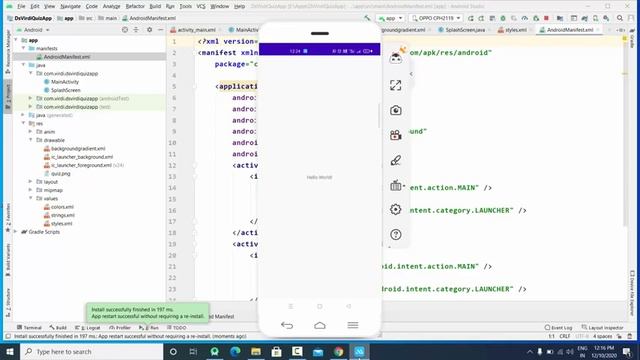This screenshot has width=640, height=360.
Task: Select AndroidManifest.xml in project tree
Action: [67, 57]
